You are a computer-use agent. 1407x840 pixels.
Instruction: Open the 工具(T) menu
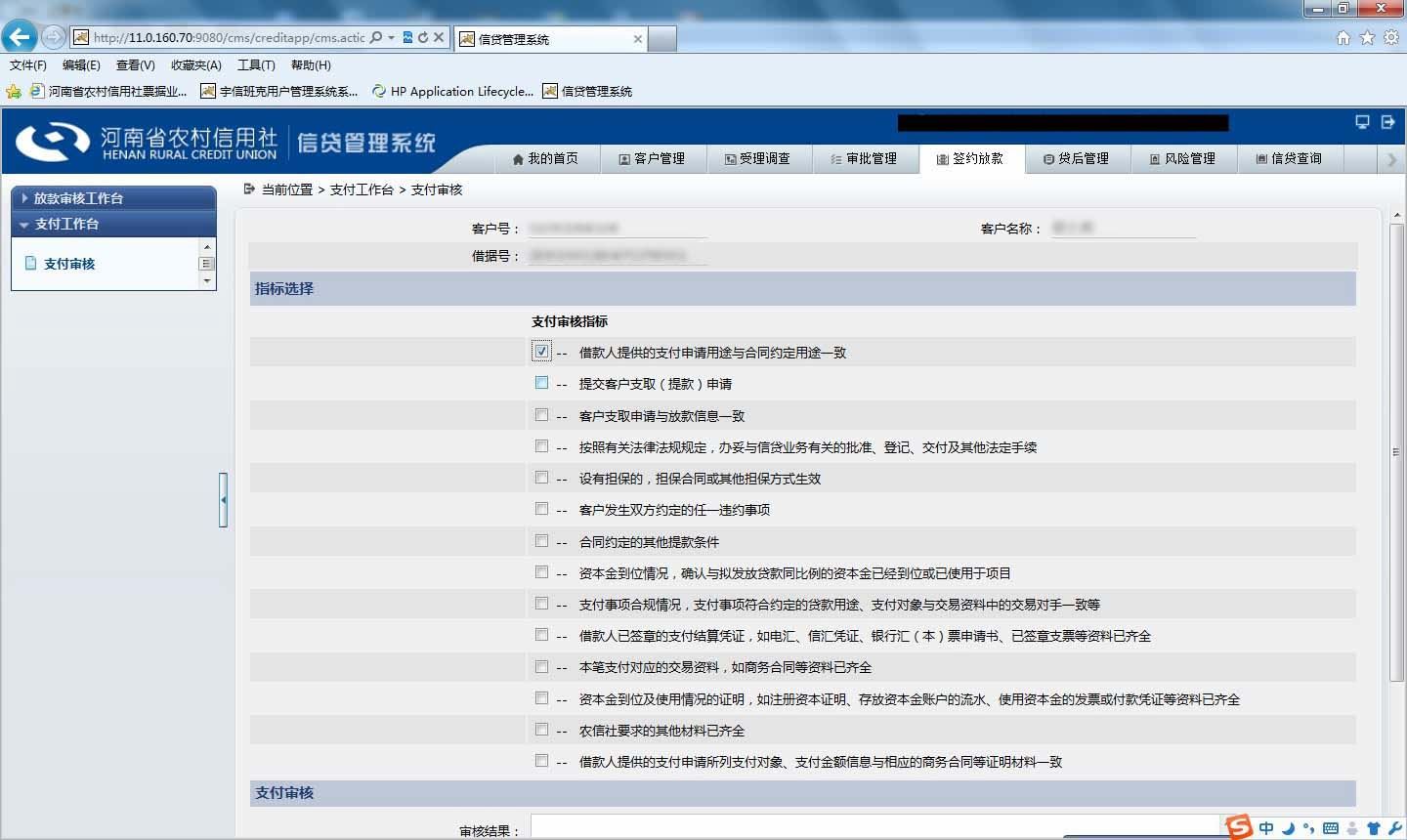(x=256, y=65)
